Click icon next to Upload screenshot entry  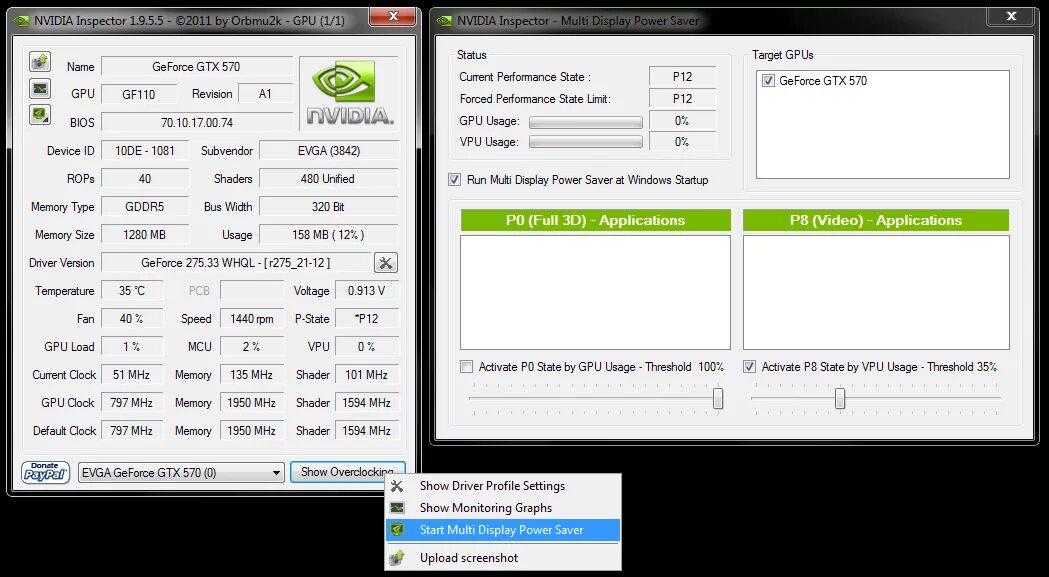click(397, 558)
